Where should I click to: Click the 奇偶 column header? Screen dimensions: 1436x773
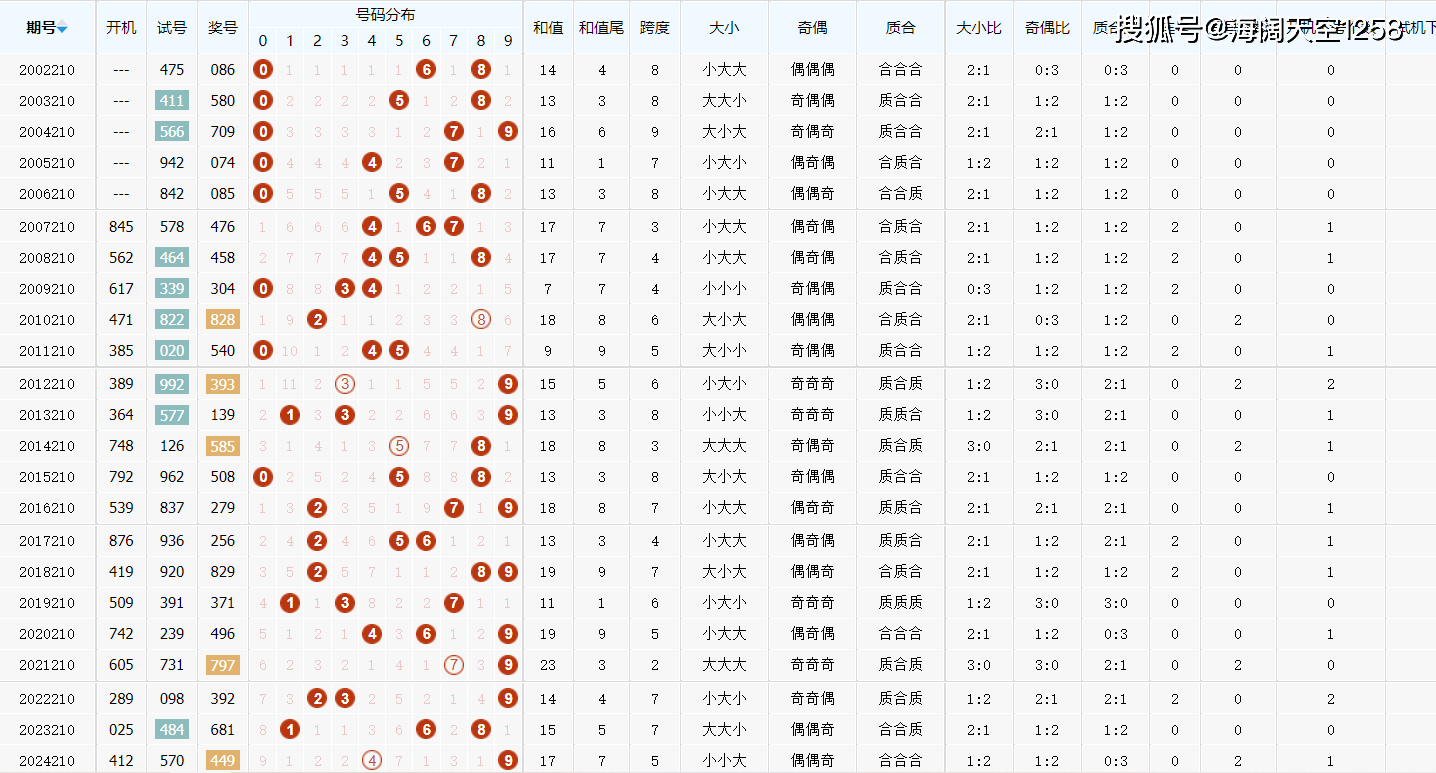[812, 28]
